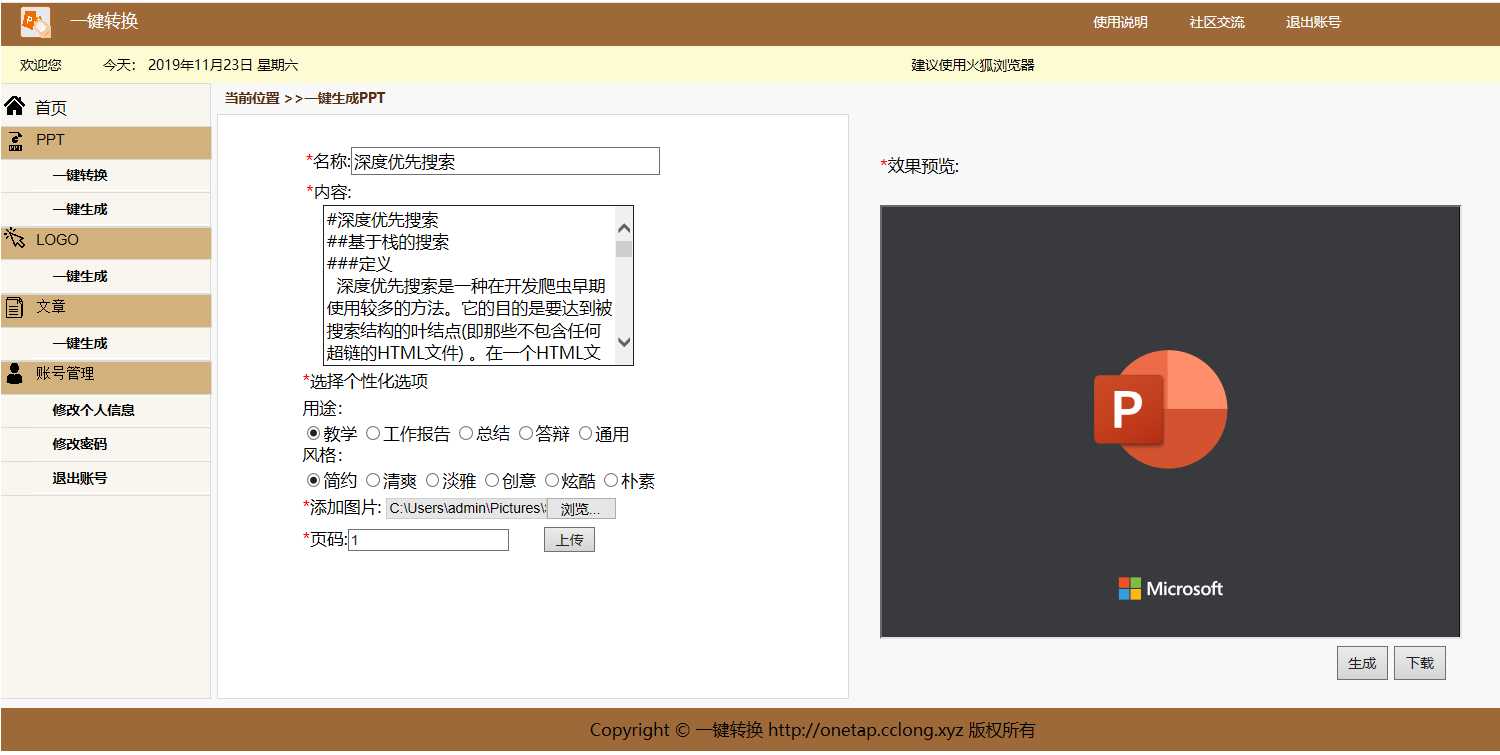1500x755 pixels.
Task: Open 一键生成 under 文章 section
Action: 80,343
